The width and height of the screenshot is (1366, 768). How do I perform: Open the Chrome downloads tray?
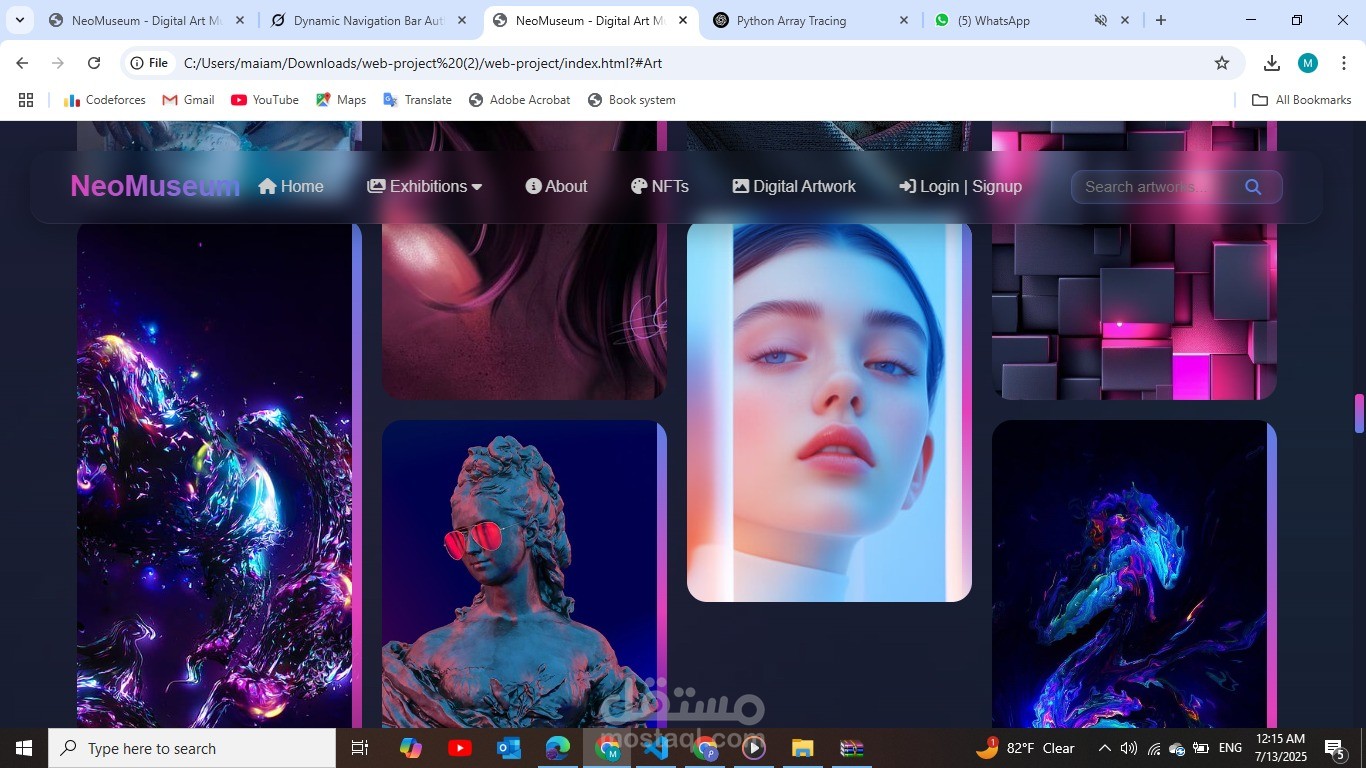1272,63
